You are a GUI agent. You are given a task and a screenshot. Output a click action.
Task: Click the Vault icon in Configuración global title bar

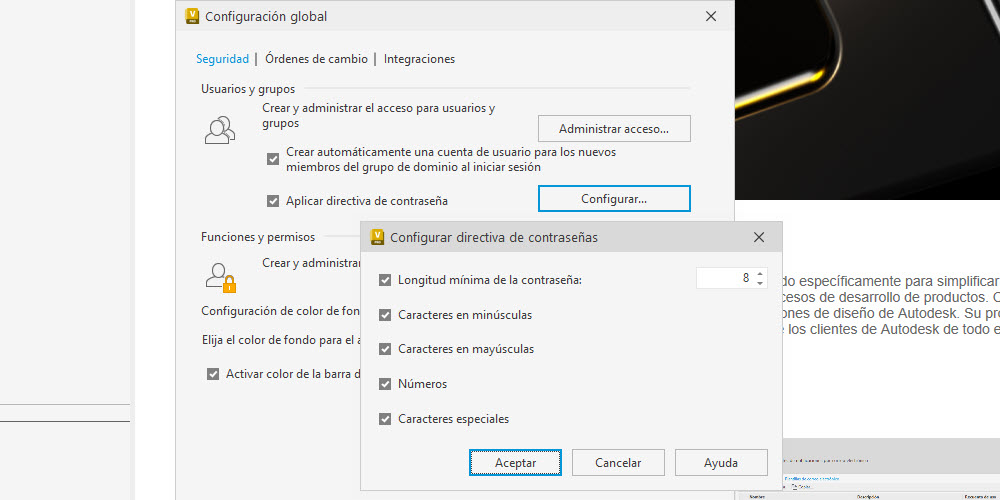192,17
